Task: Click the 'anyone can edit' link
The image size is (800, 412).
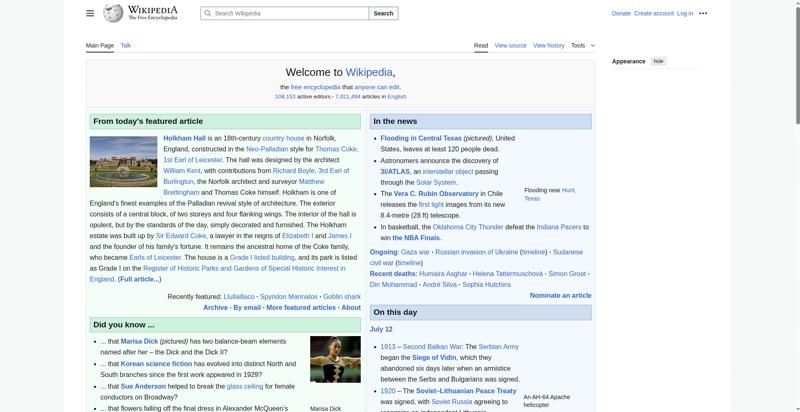Action: 377,87
